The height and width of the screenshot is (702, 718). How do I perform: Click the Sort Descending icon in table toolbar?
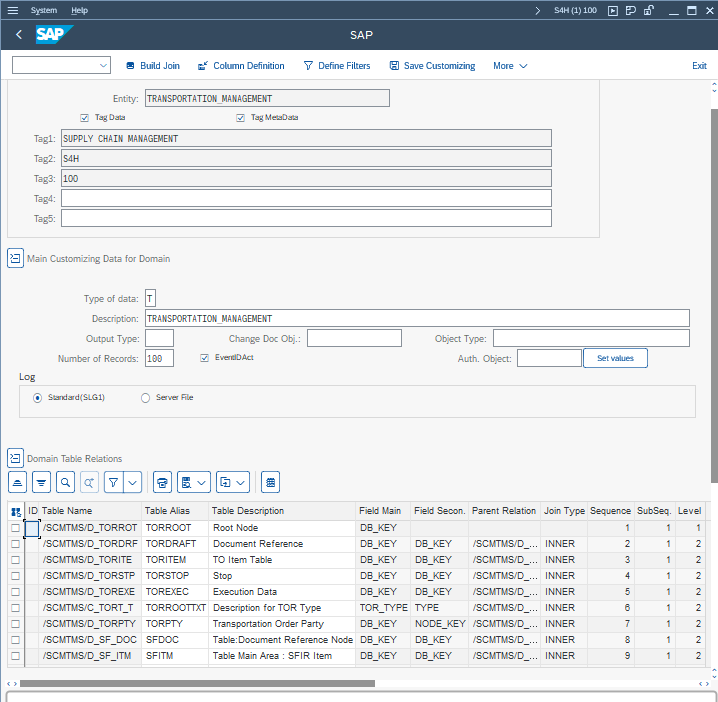coord(41,482)
